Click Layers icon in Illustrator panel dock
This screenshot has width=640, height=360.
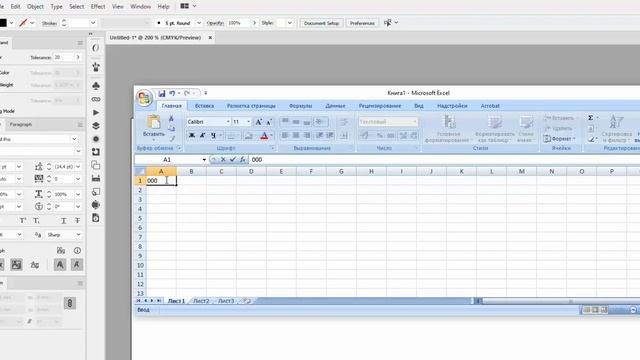pos(96,125)
